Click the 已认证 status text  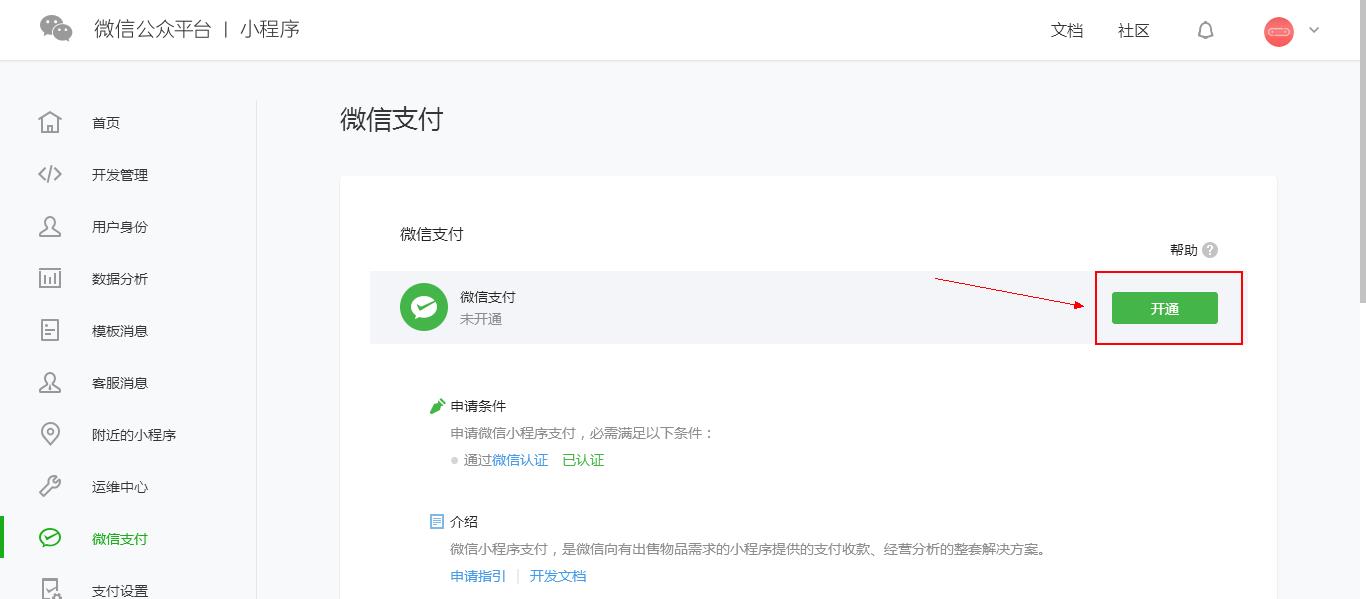(x=583, y=460)
